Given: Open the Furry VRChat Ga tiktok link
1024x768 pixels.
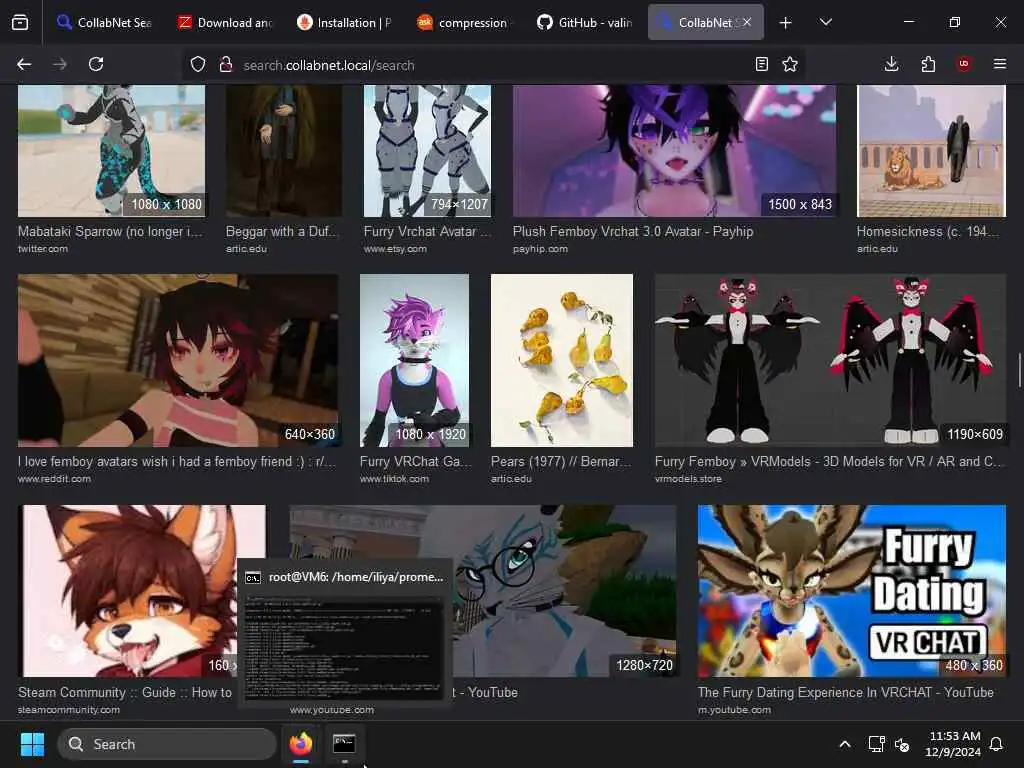Looking at the screenshot, I should (x=415, y=461).
